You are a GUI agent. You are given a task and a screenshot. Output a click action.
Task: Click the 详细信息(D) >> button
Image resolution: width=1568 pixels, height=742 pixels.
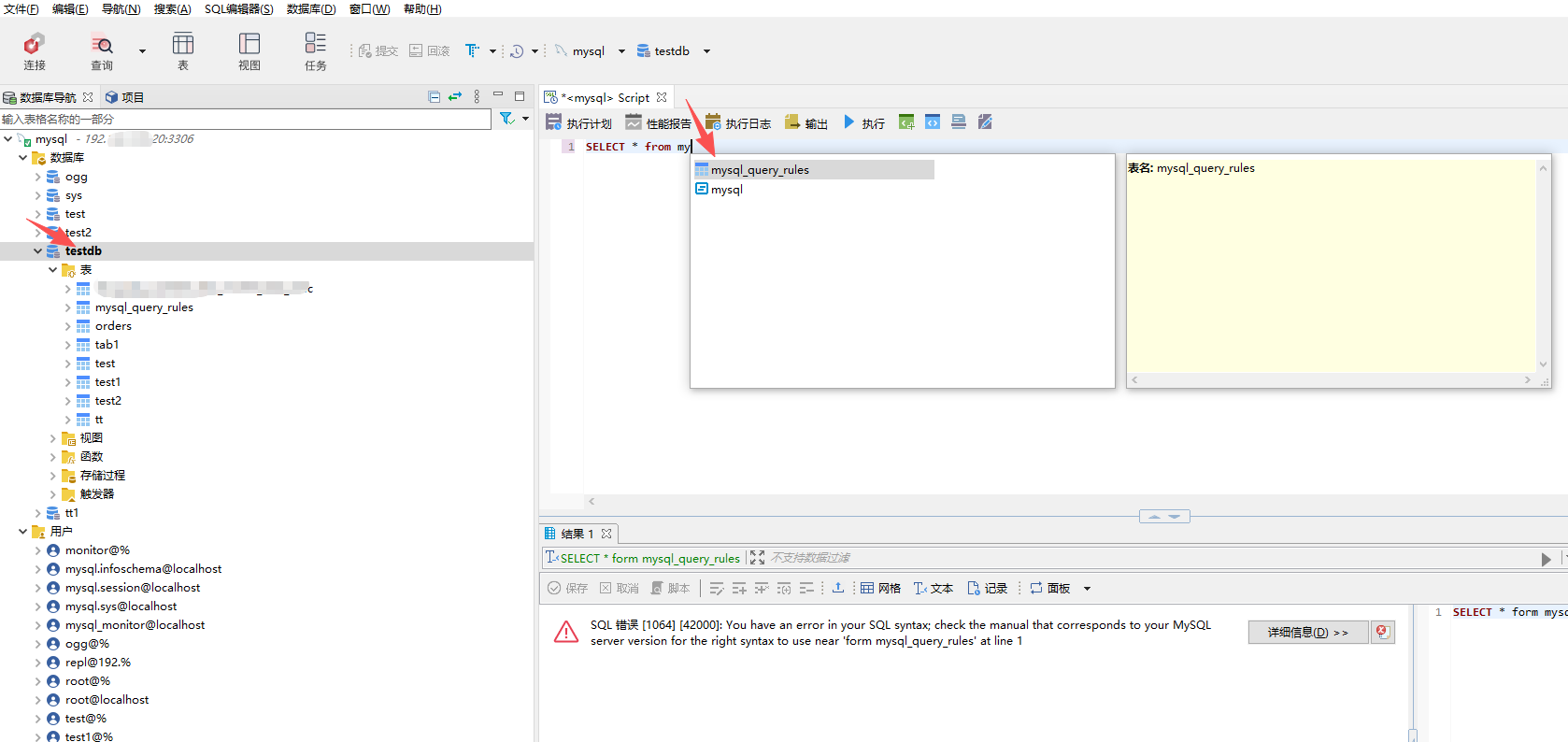point(1307,633)
